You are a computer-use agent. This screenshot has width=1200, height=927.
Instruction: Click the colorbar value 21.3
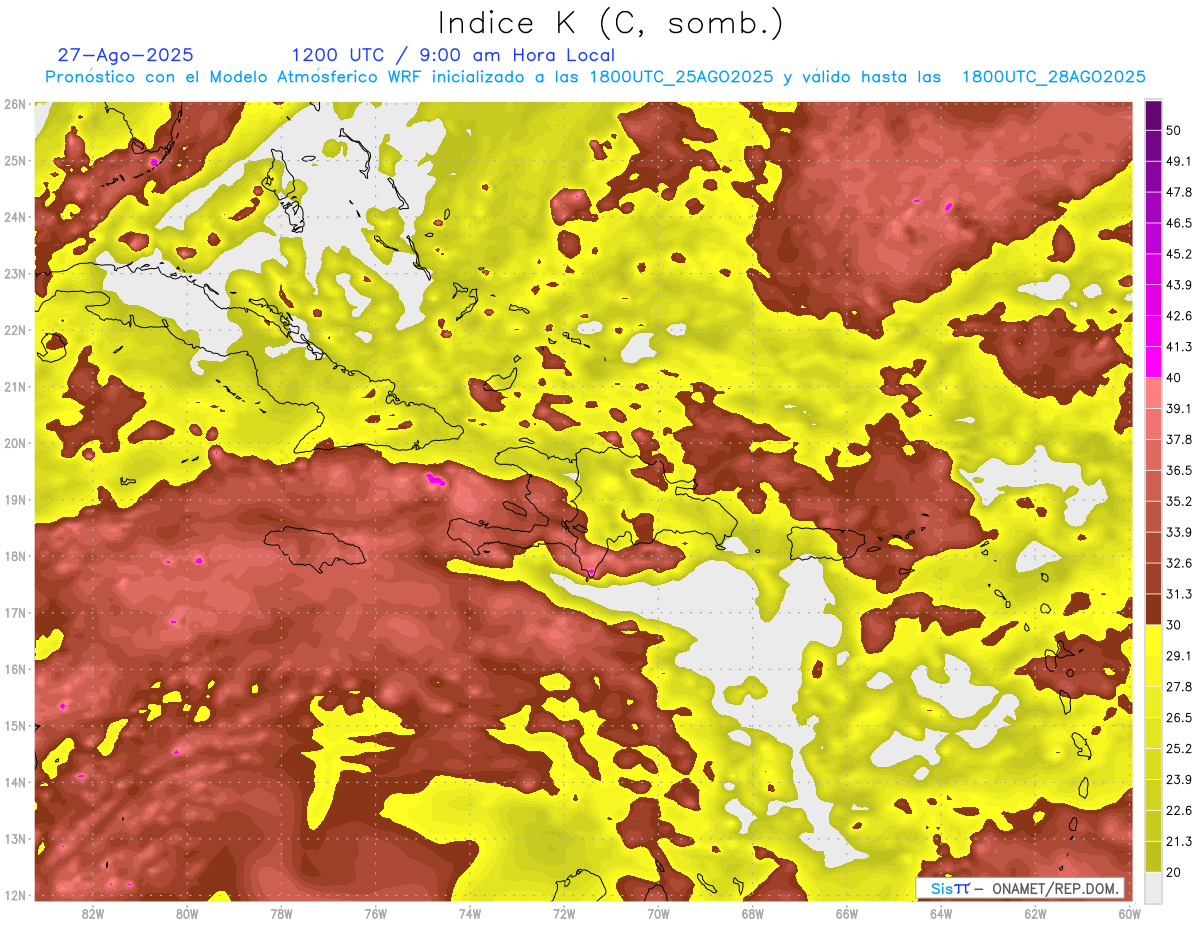coord(1179,841)
